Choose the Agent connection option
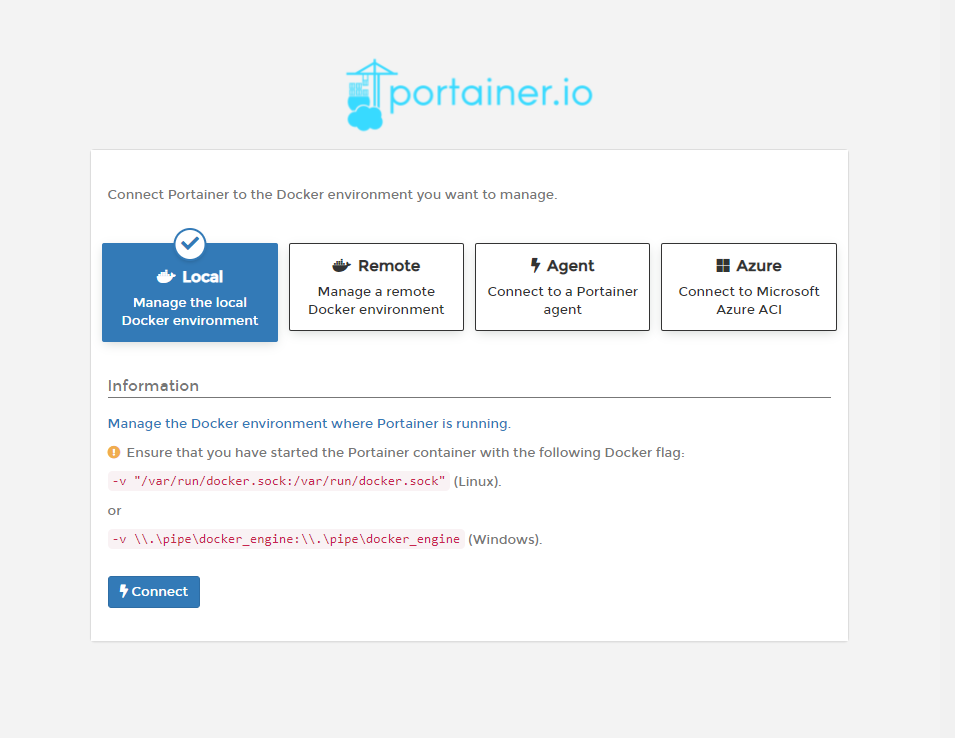 [x=562, y=287]
